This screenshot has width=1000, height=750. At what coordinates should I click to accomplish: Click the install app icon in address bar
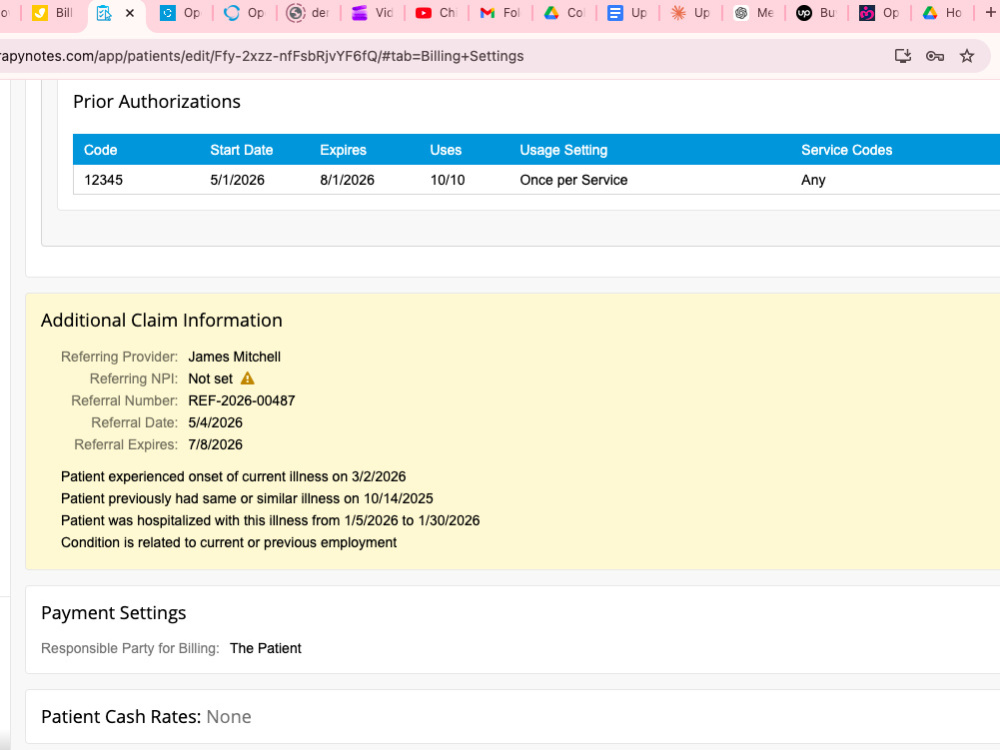click(902, 56)
